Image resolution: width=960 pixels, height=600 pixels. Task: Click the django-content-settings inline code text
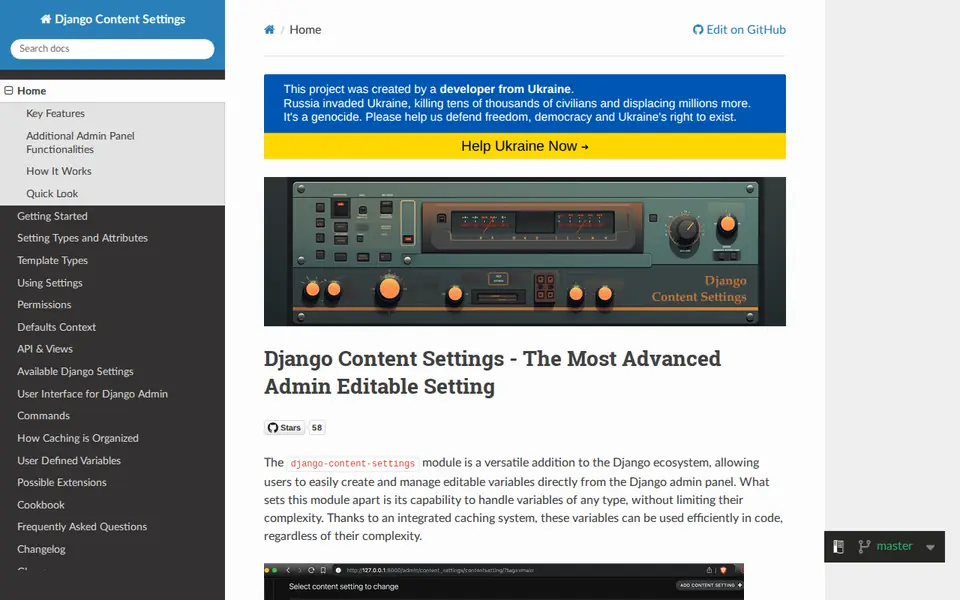click(x=353, y=463)
